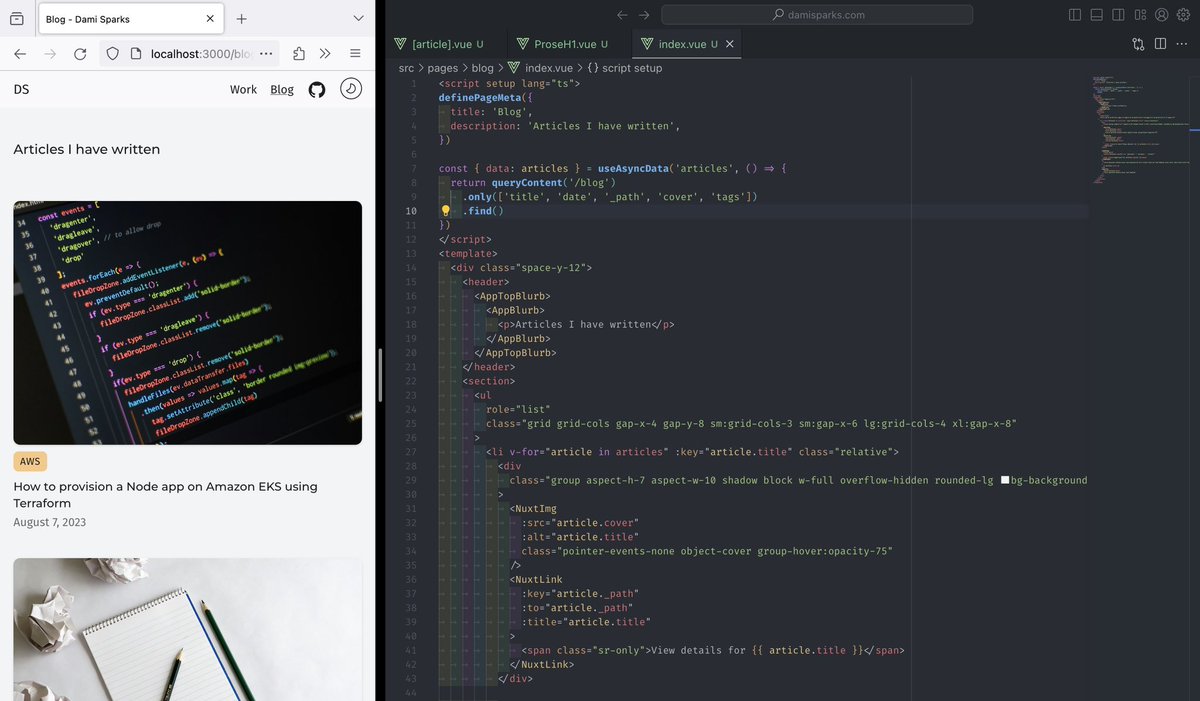Open the browser hamburger menu
Screen dimensions: 1200x701
[x=355, y=54]
